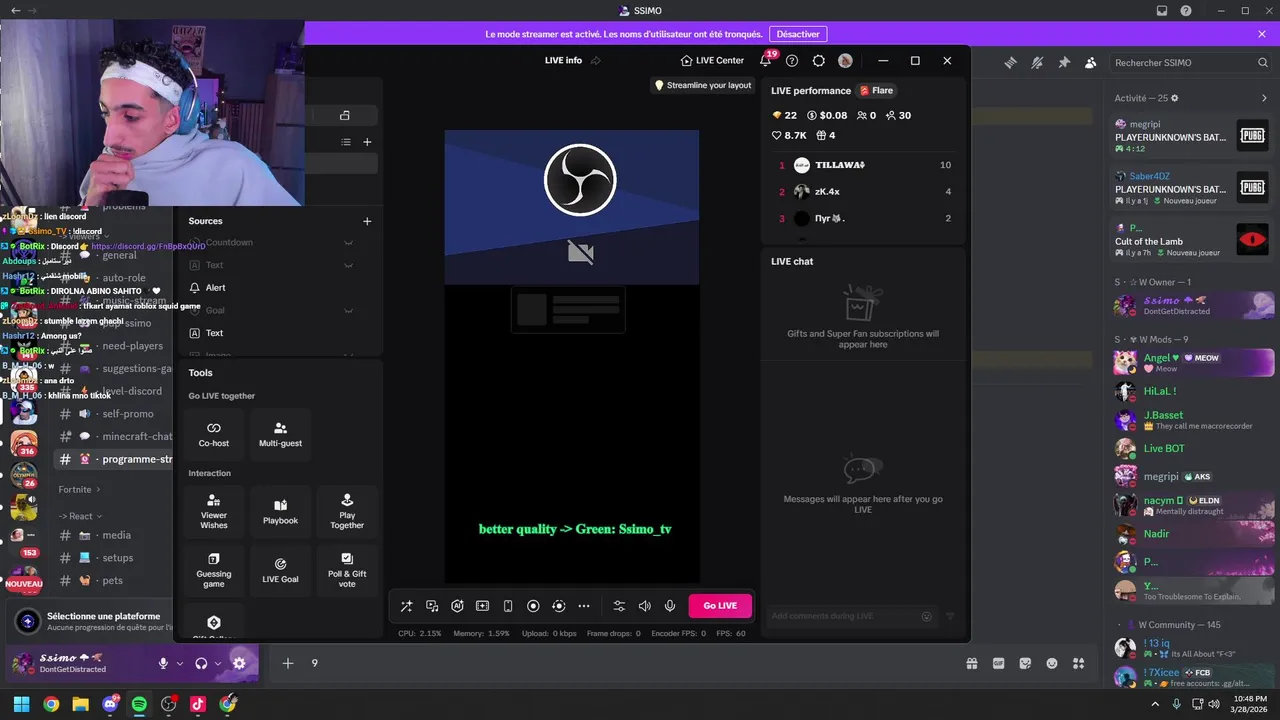Open LIVE Center

pos(712,61)
